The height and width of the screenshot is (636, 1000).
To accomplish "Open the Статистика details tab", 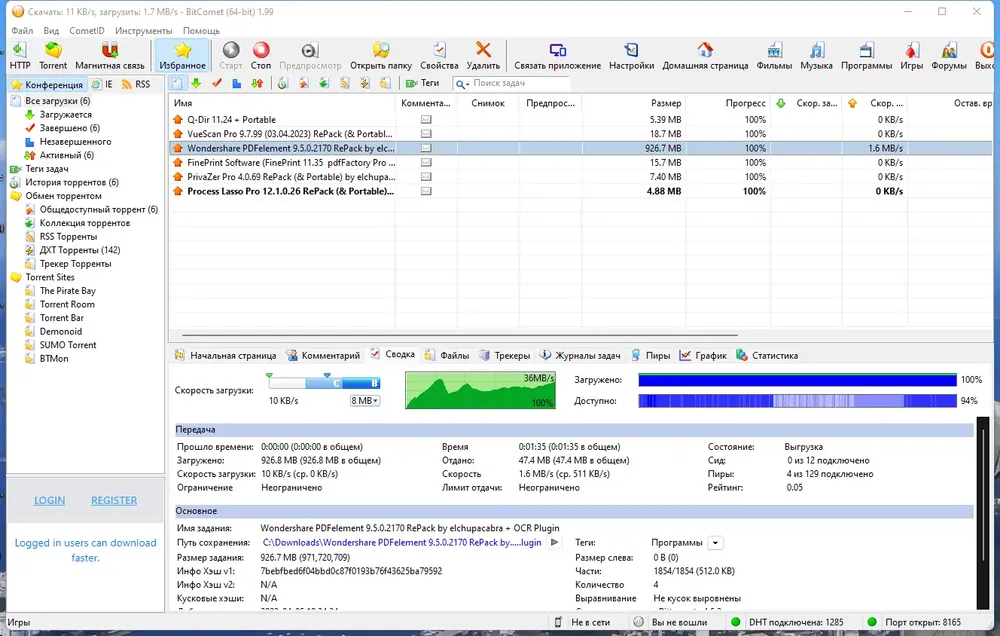I will click(767, 355).
